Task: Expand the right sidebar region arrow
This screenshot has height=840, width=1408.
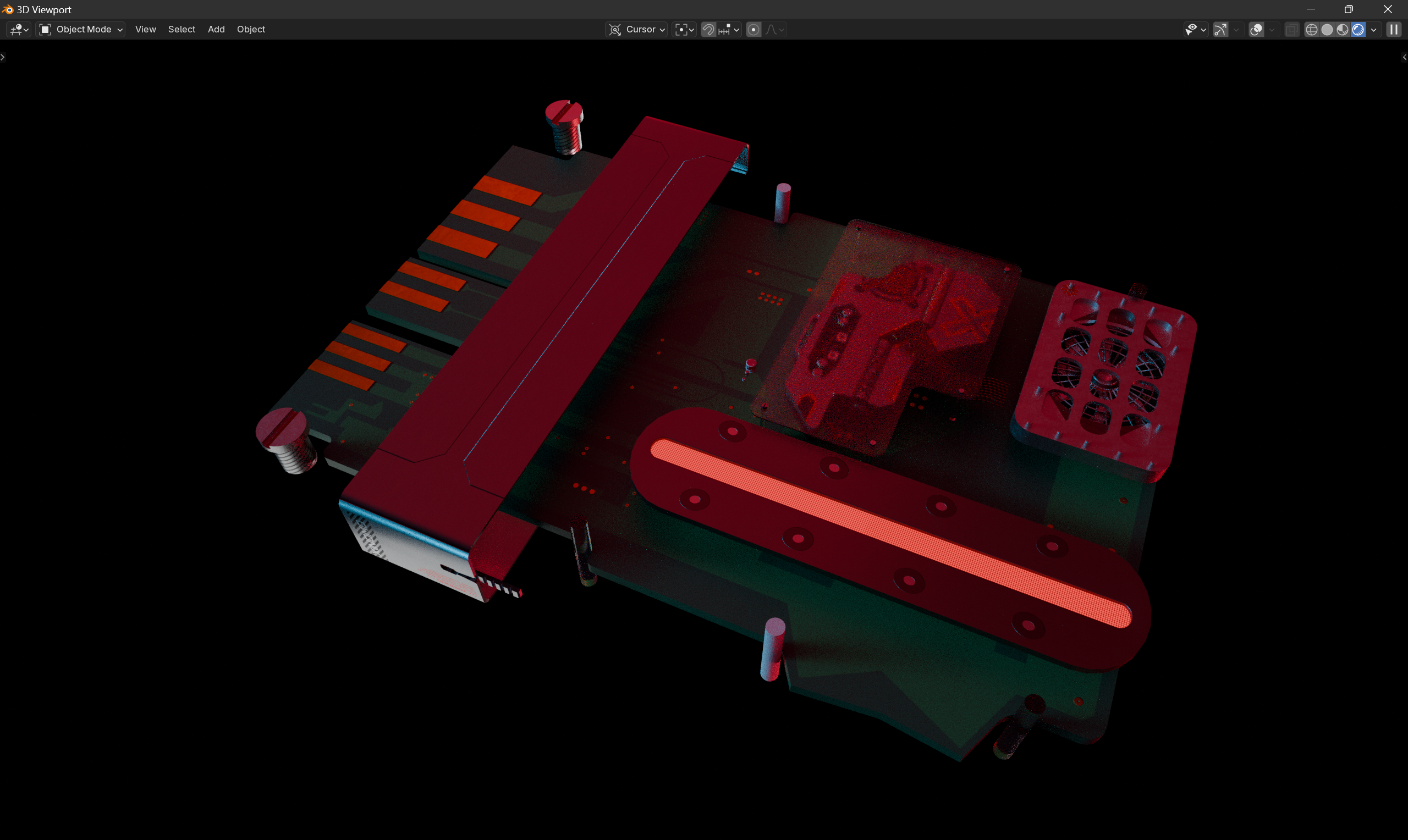Action: 1404,57
